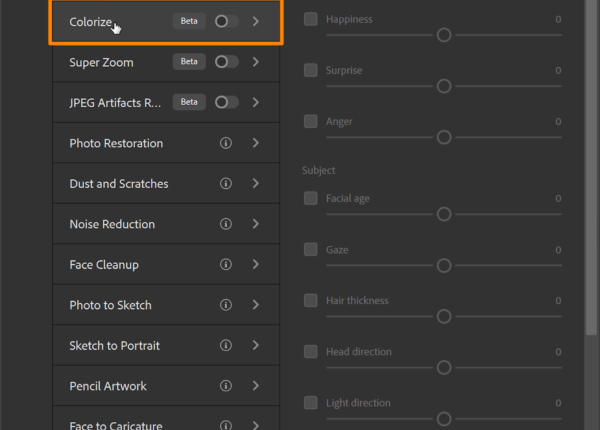The height and width of the screenshot is (430, 600).
Task: Click the vertical scrollbar on the right
Action: (x=591, y=200)
